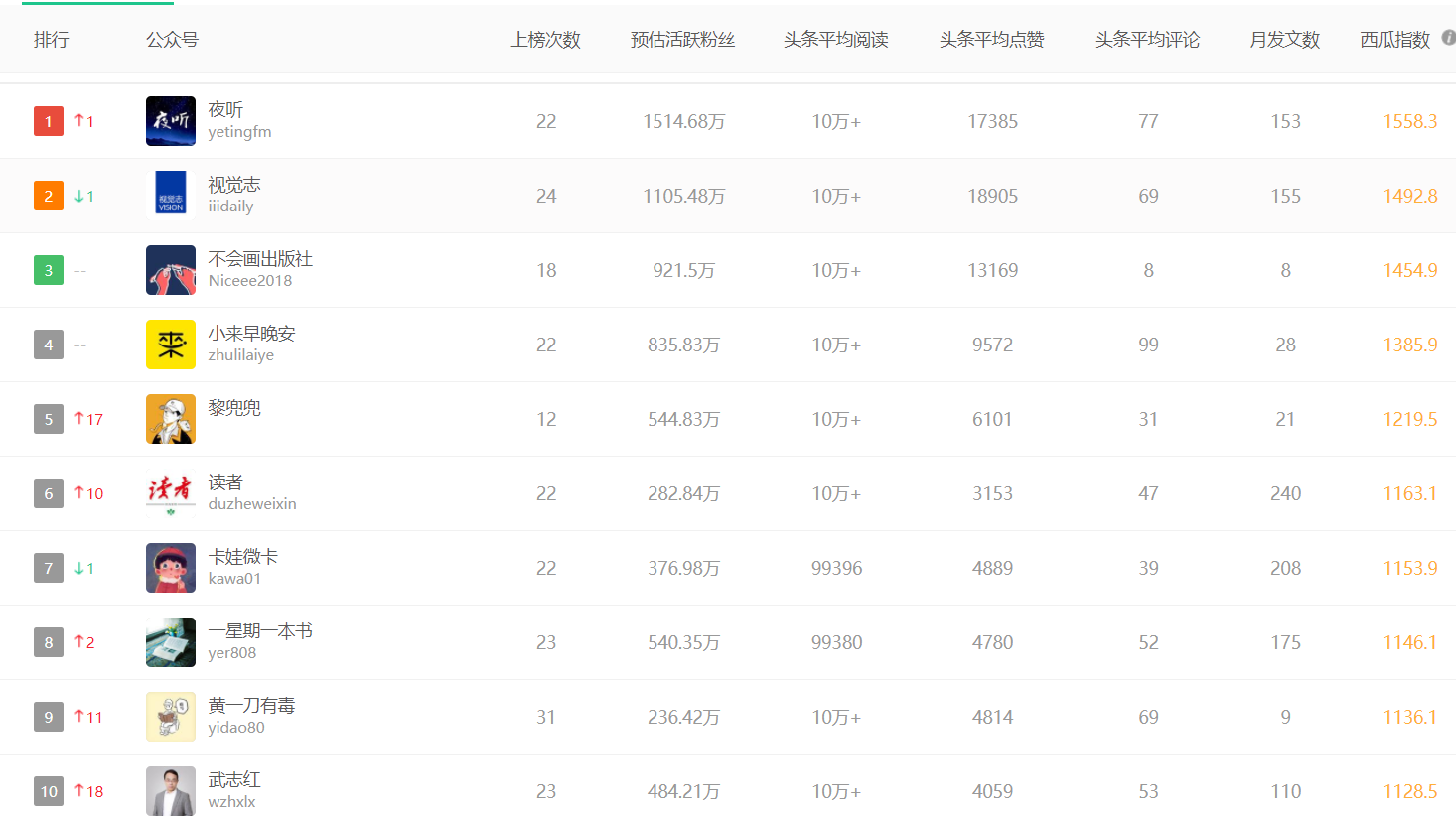This screenshot has width=1456, height=827.
Task: Open the 小来早晚安 yellow logo
Action: [171, 345]
